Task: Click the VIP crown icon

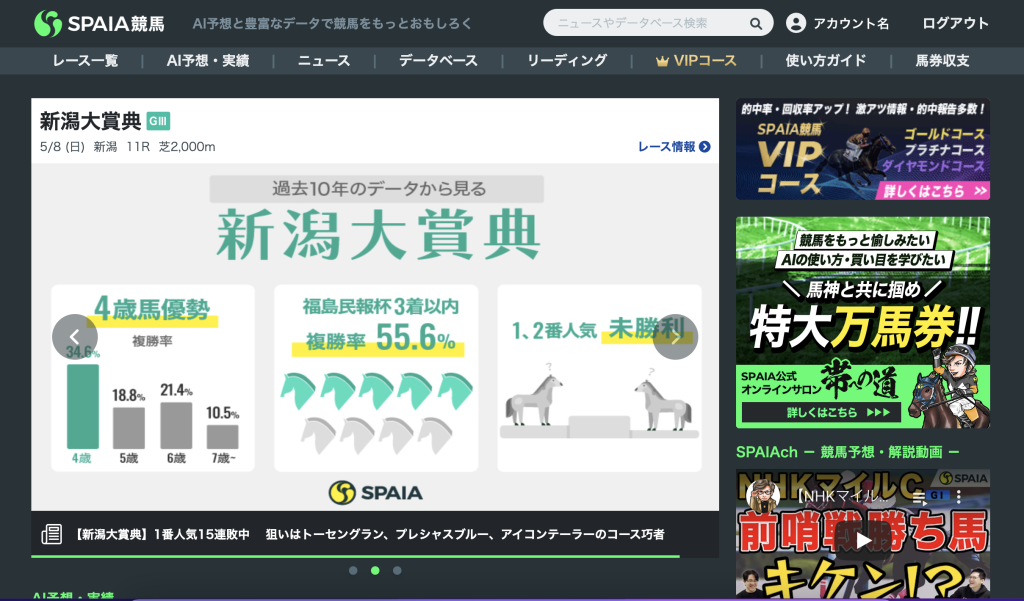Action: [662, 61]
